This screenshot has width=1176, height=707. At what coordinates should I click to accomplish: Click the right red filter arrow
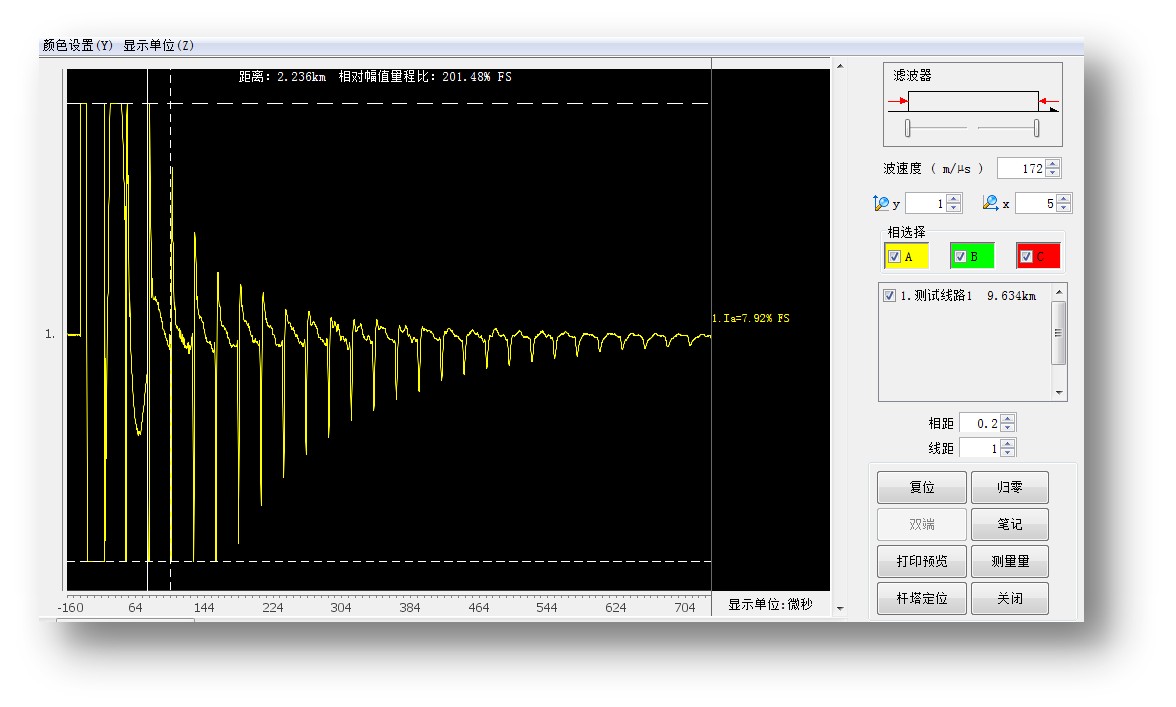1048,101
